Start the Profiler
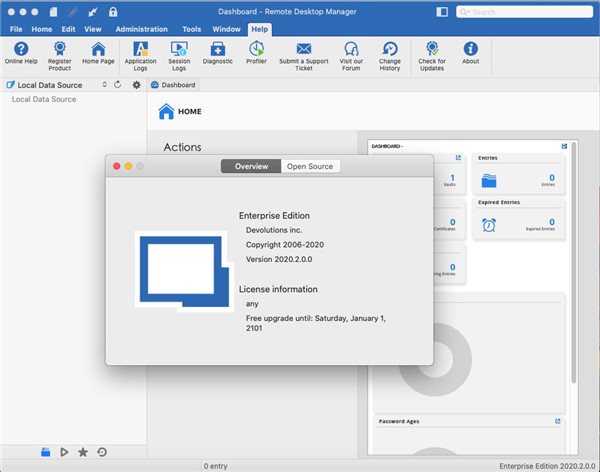The image size is (600, 472). pos(256,53)
